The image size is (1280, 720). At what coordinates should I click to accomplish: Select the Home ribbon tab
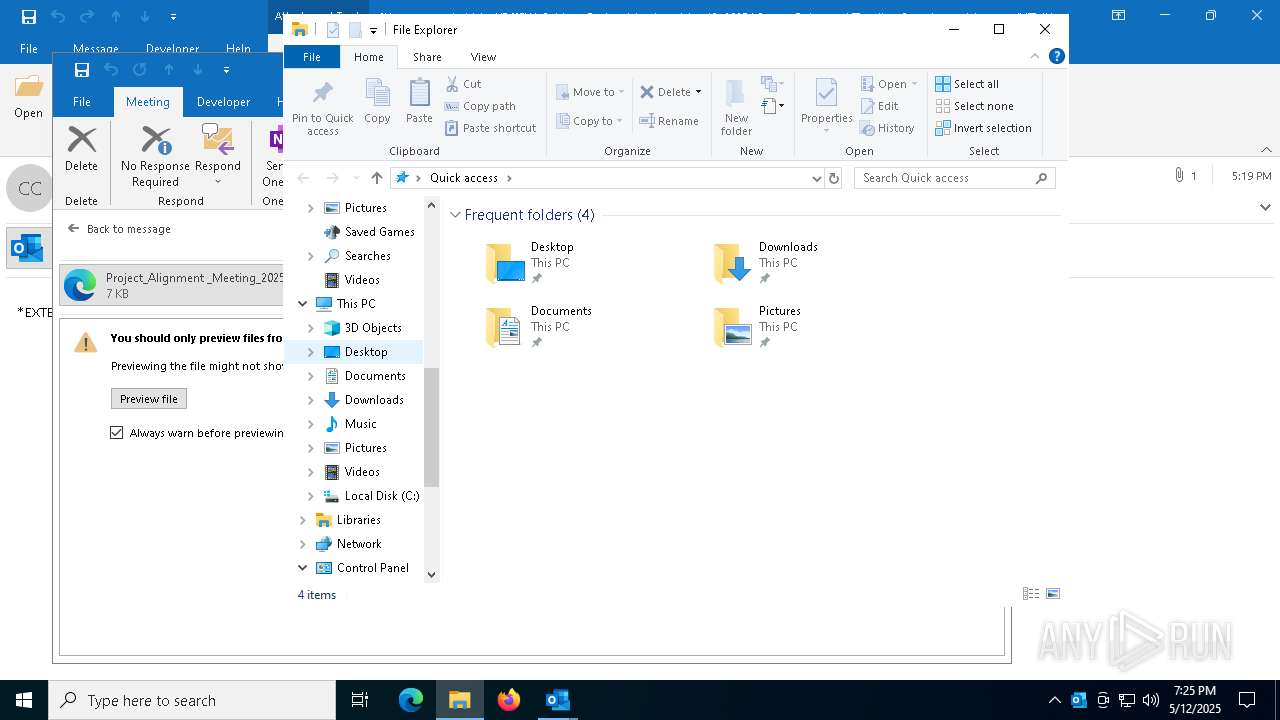(x=368, y=57)
